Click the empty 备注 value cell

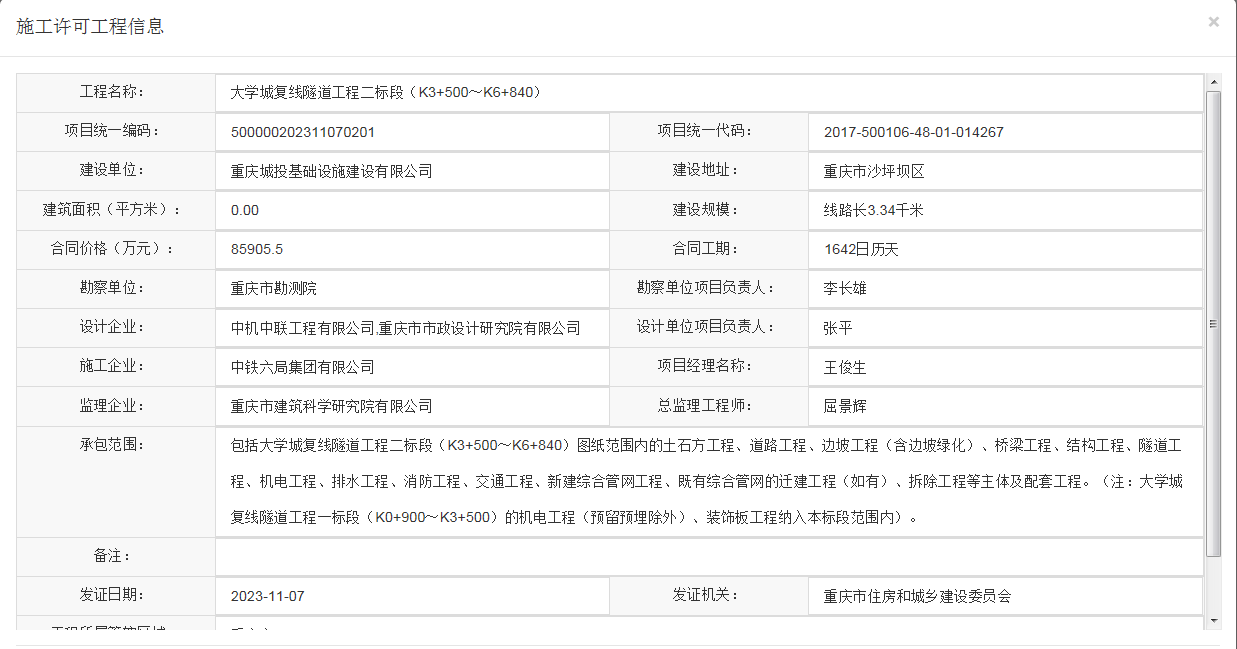pos(708,556)
